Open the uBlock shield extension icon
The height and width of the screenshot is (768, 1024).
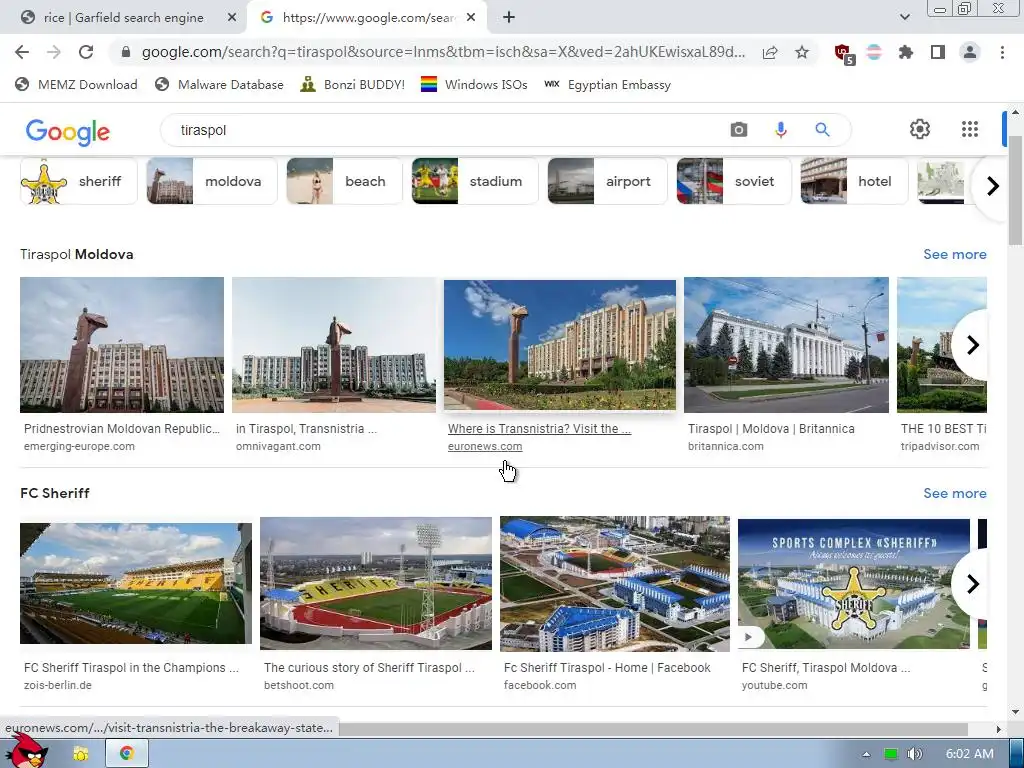pos(844,54)
